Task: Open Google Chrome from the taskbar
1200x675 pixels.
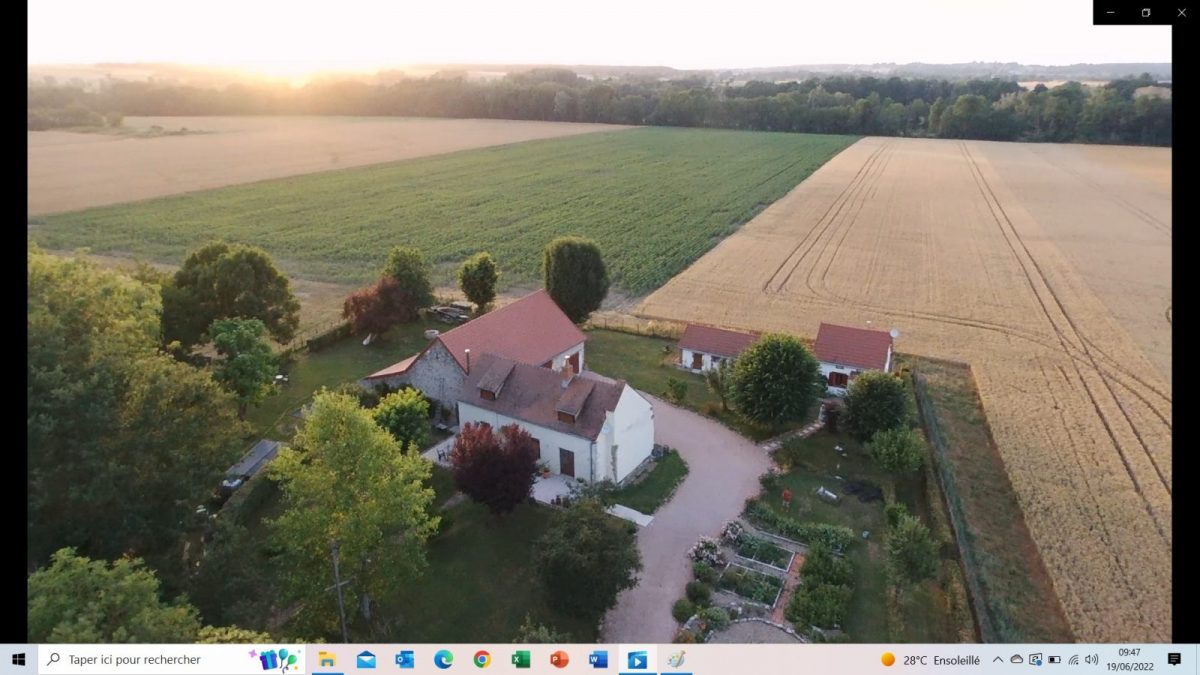Action: point(482,659)
